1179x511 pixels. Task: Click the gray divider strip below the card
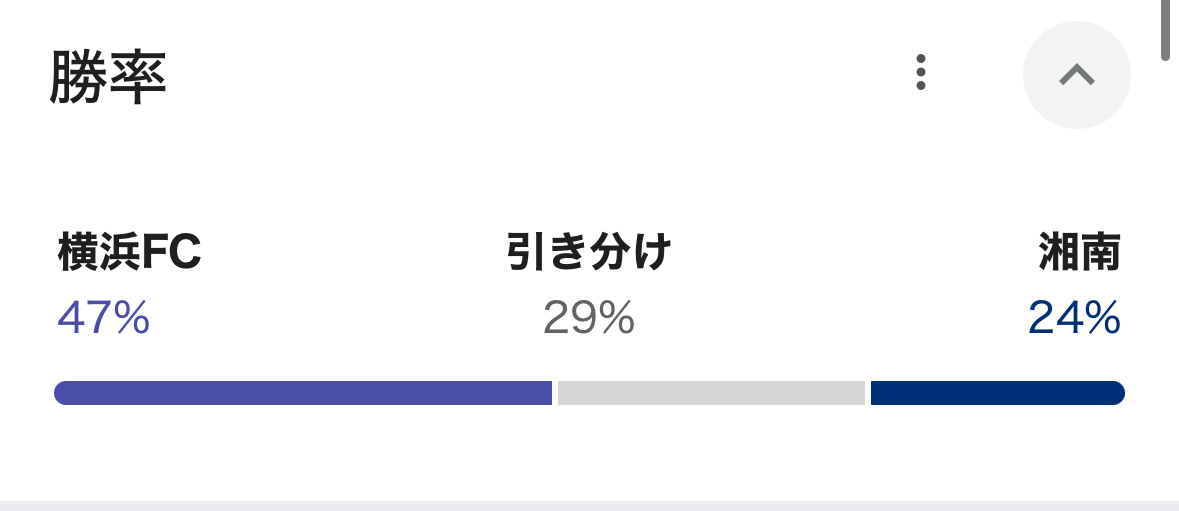coord(589,505)
